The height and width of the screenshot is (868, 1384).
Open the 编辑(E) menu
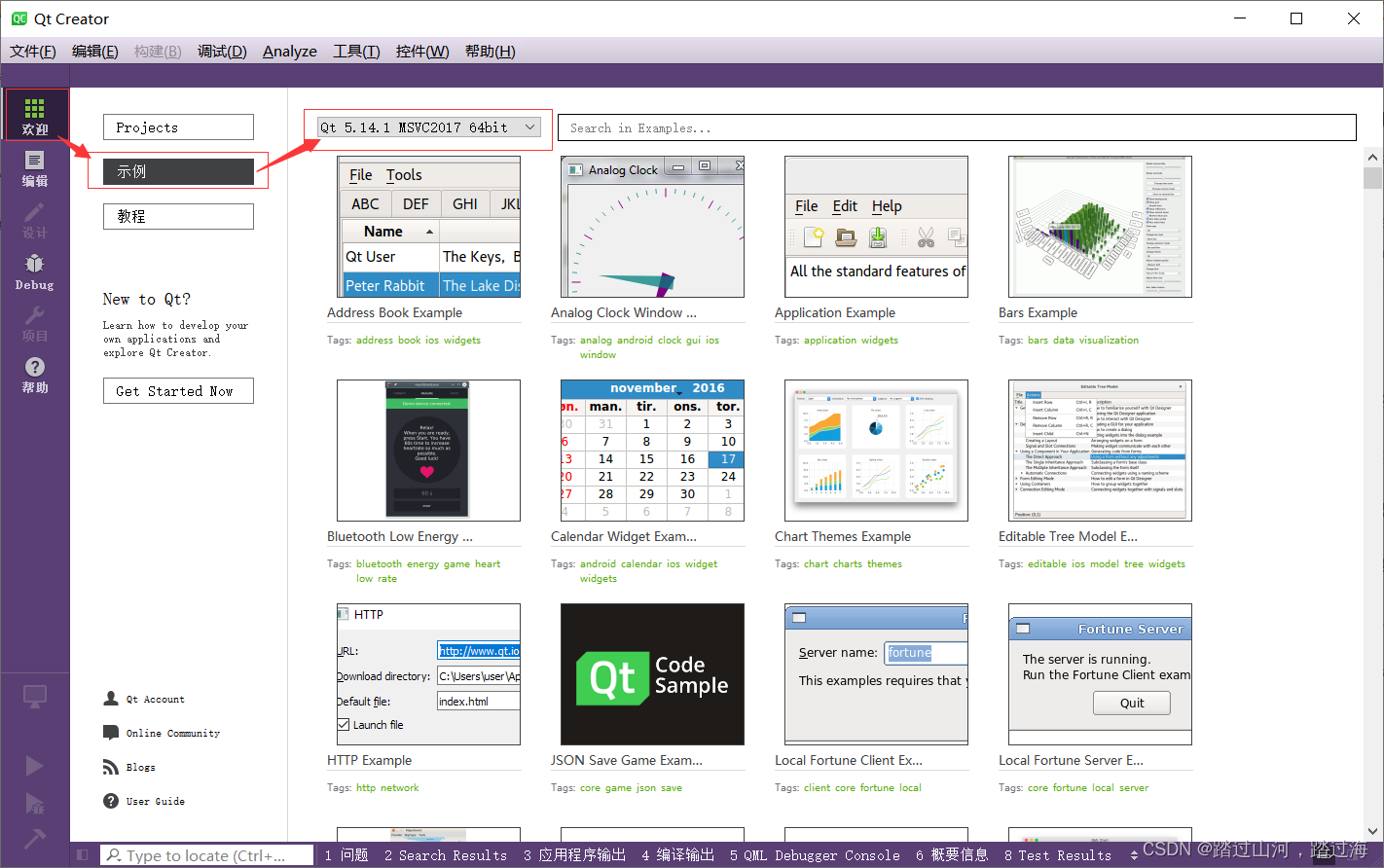(95, 52)
